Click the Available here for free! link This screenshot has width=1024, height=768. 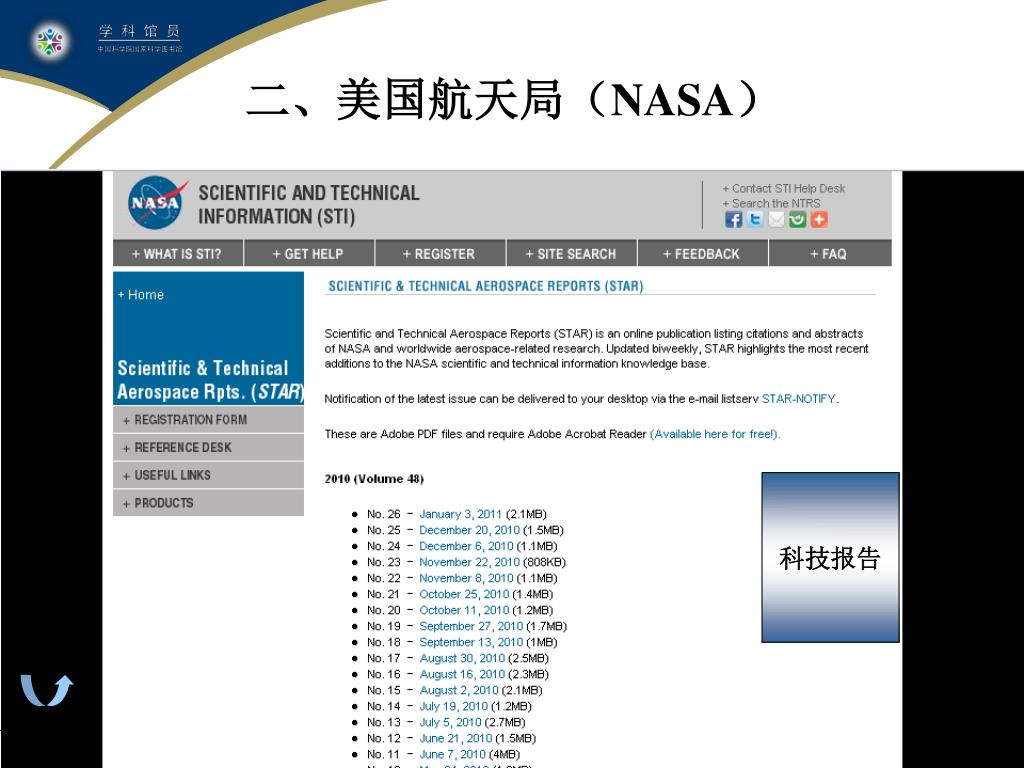[x=715, y=434]
